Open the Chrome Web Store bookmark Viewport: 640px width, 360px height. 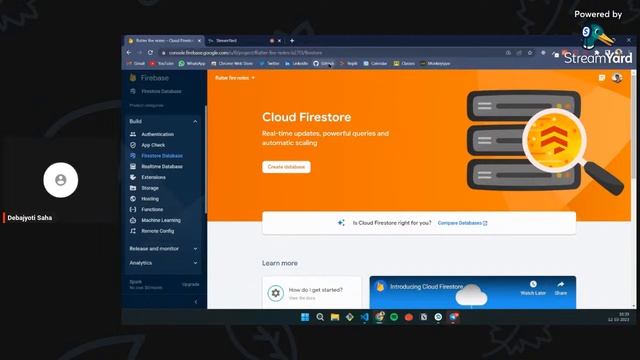tap(232, 64)
